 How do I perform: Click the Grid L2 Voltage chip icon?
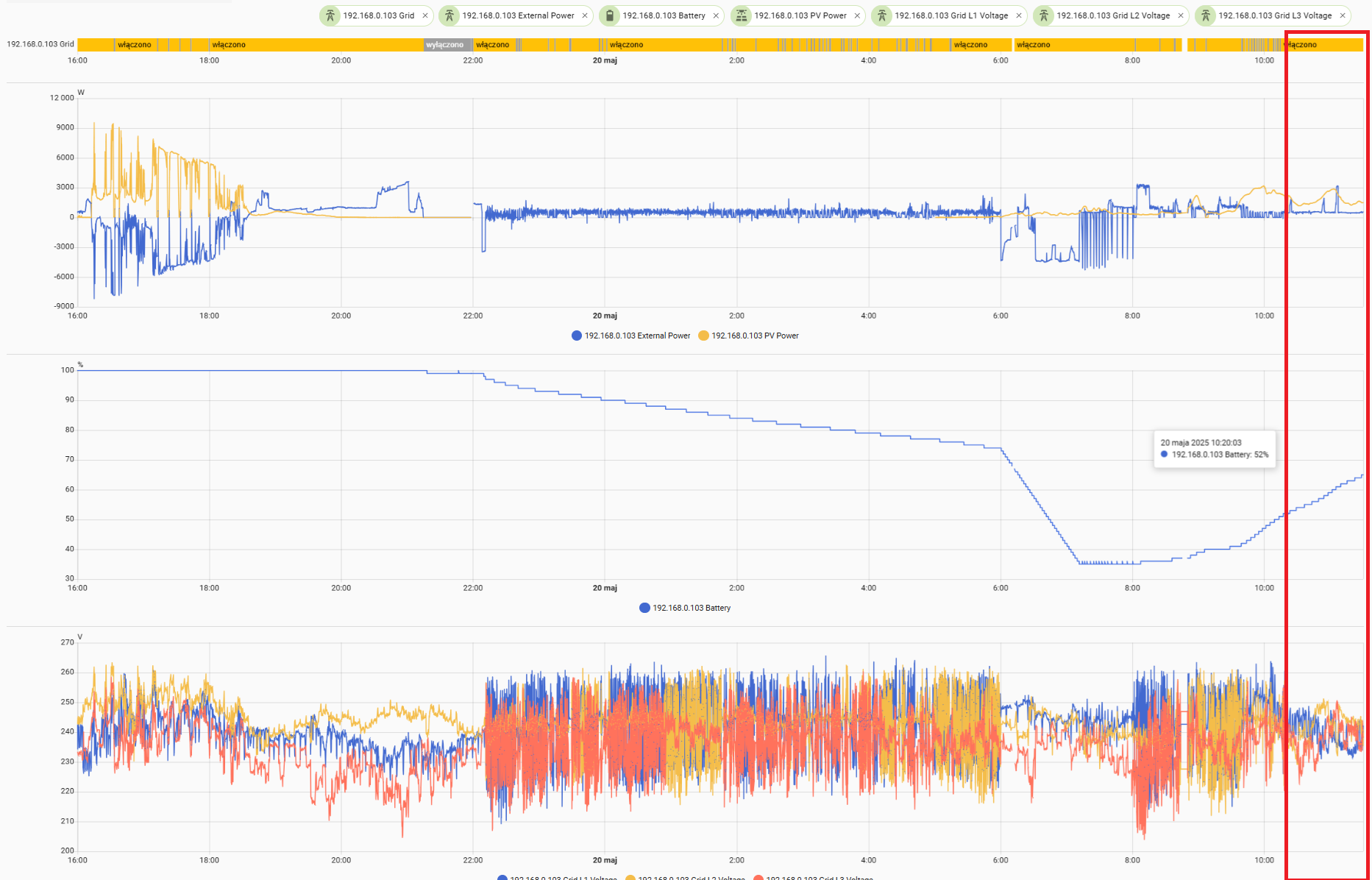point(1044,15)
